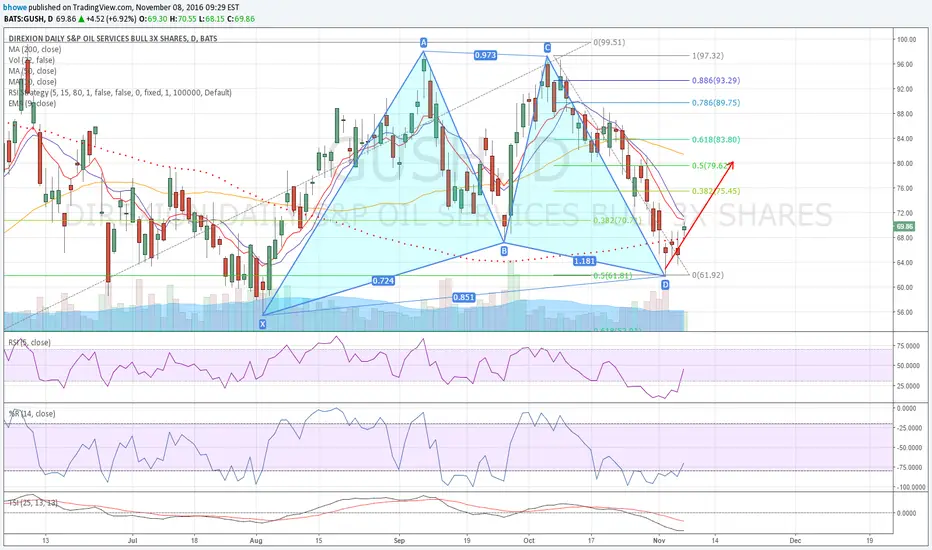Select the MA (200, close) indicator label
Screen dimensions: 932x550
click(34, 49)
